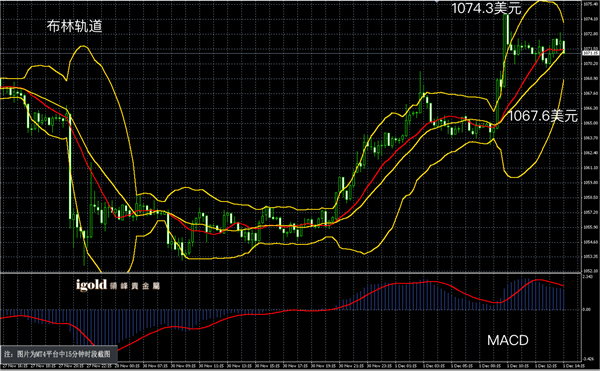
Task: Click the 1068.90 price axis label
Action: (x=591, y=78)
